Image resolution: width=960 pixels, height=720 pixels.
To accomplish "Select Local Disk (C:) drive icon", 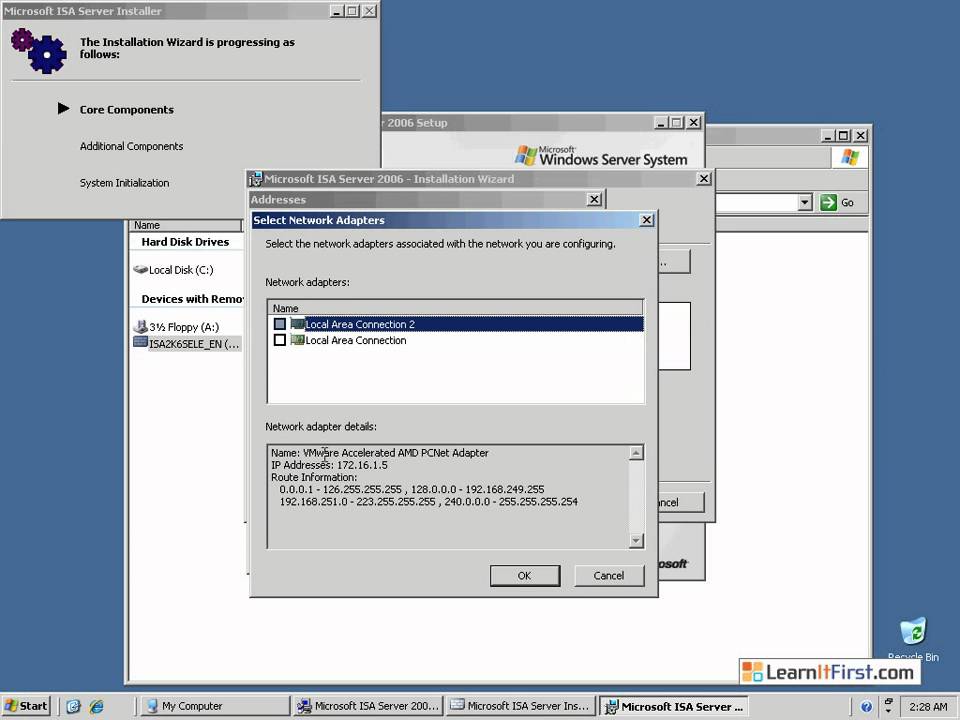I will coord(141,269).
